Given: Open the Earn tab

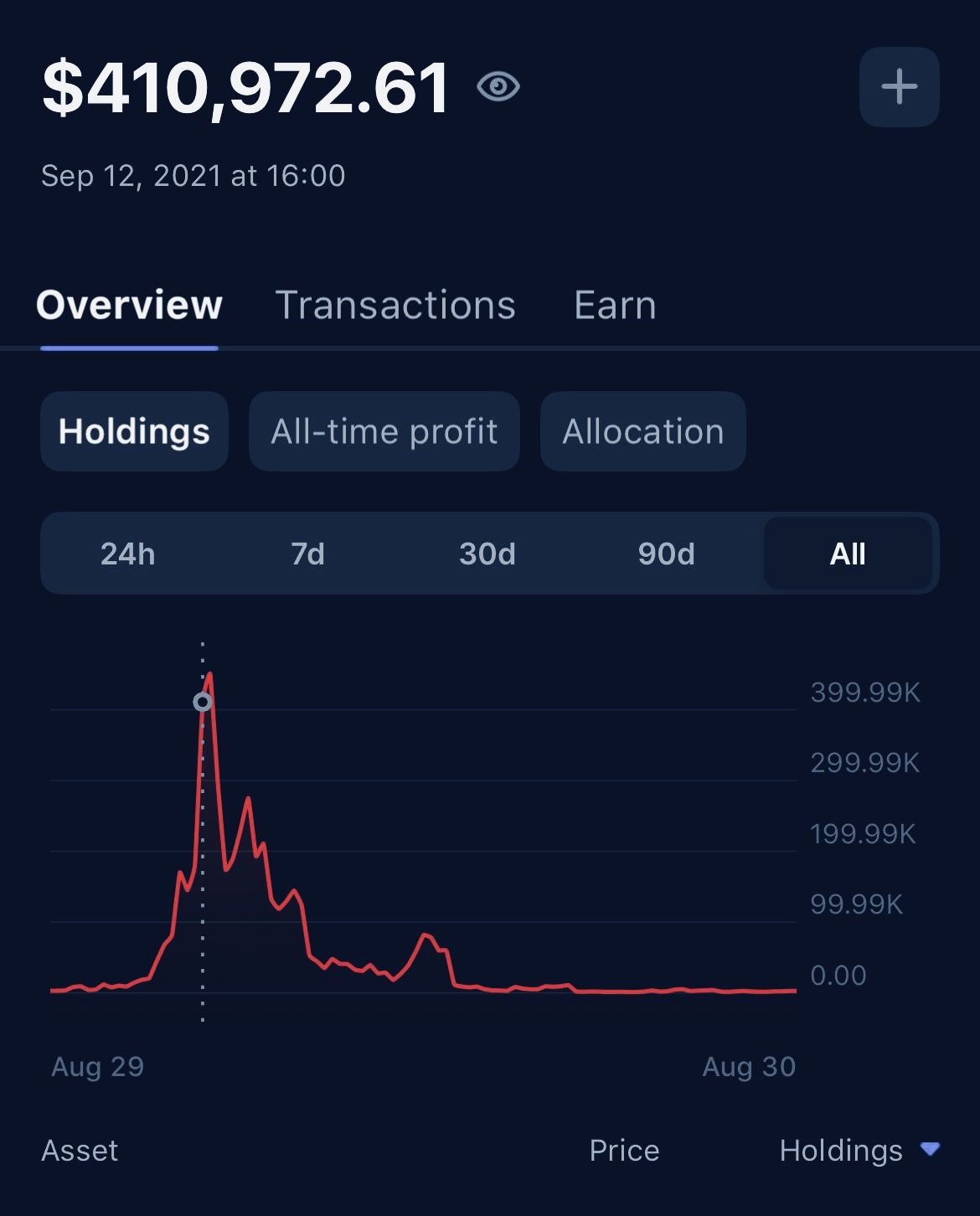Looking at the screenshot, I should click(x=615, y=305).
